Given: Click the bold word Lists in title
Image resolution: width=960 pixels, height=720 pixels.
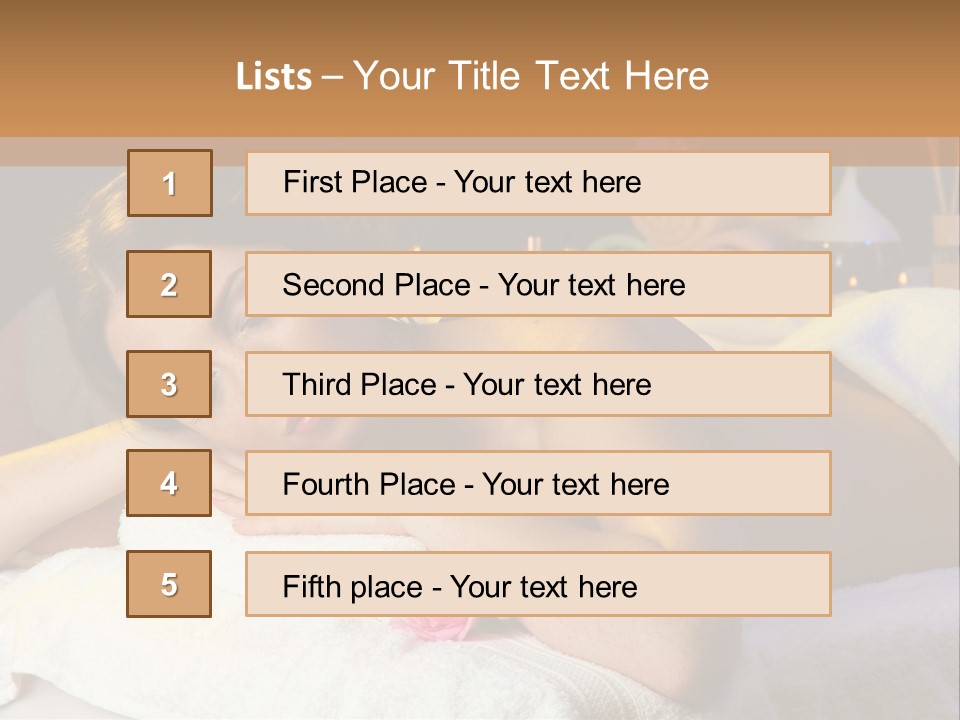Looking at the screenshot, I should point(274,77).
